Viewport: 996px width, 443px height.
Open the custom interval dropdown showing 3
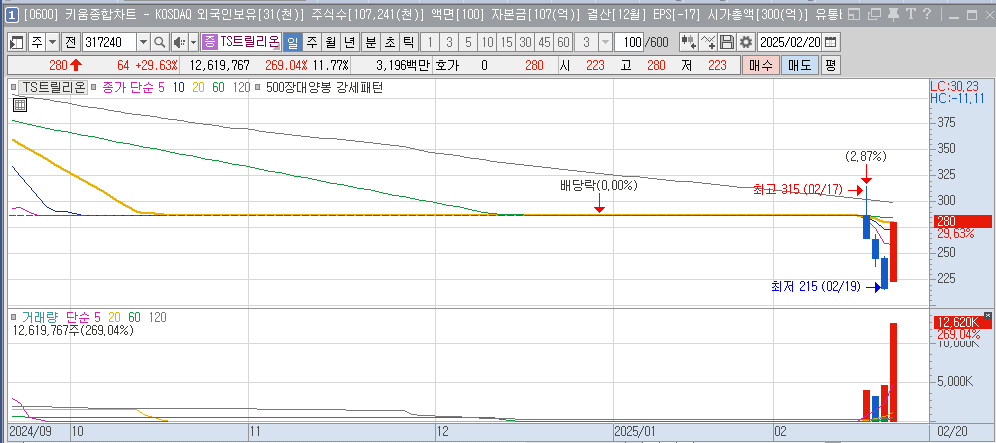pyautogui.click(x=605, y=43)
